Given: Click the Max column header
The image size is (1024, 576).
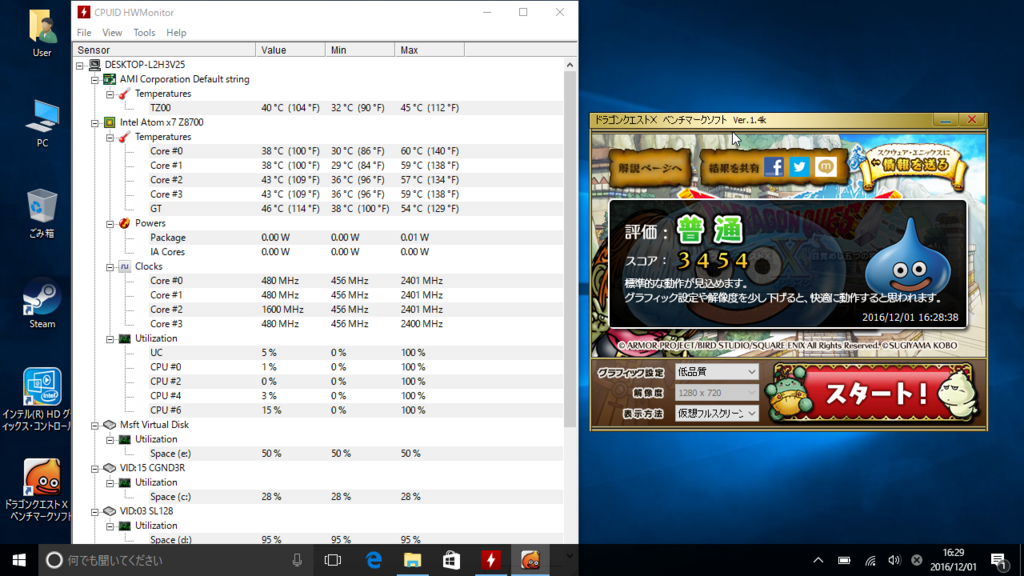Looking at the screenshot, I should pos(430,50).
